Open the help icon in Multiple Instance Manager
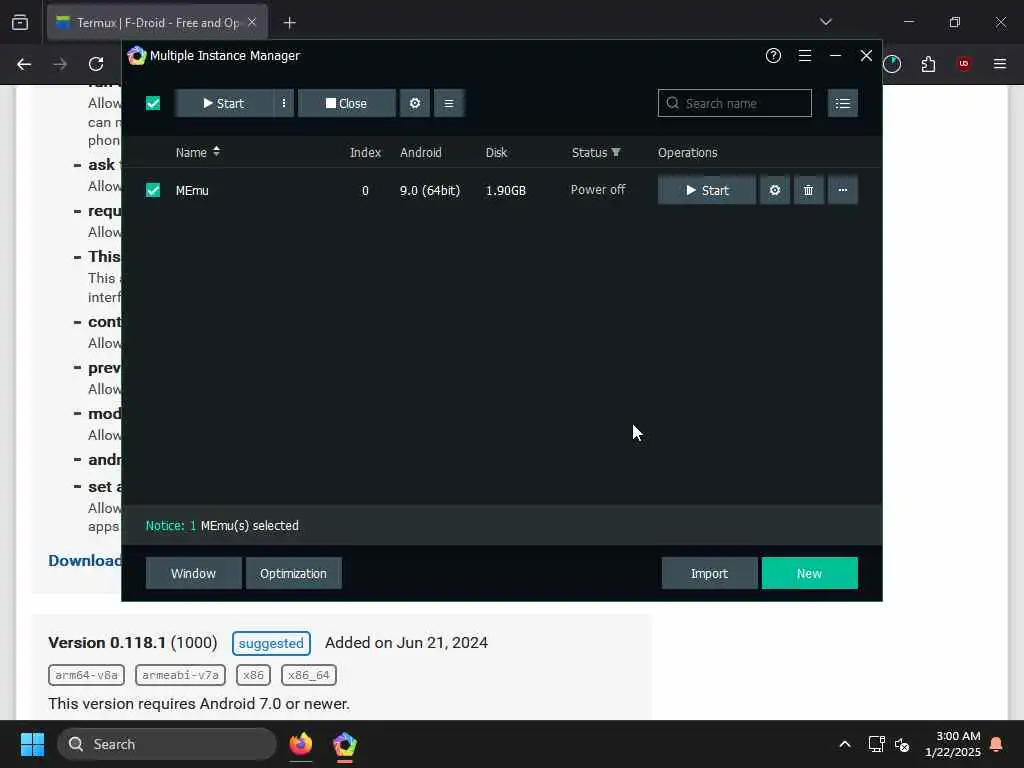The height and width of the screenshot is (768, 1024). click(x=773, y=56)
